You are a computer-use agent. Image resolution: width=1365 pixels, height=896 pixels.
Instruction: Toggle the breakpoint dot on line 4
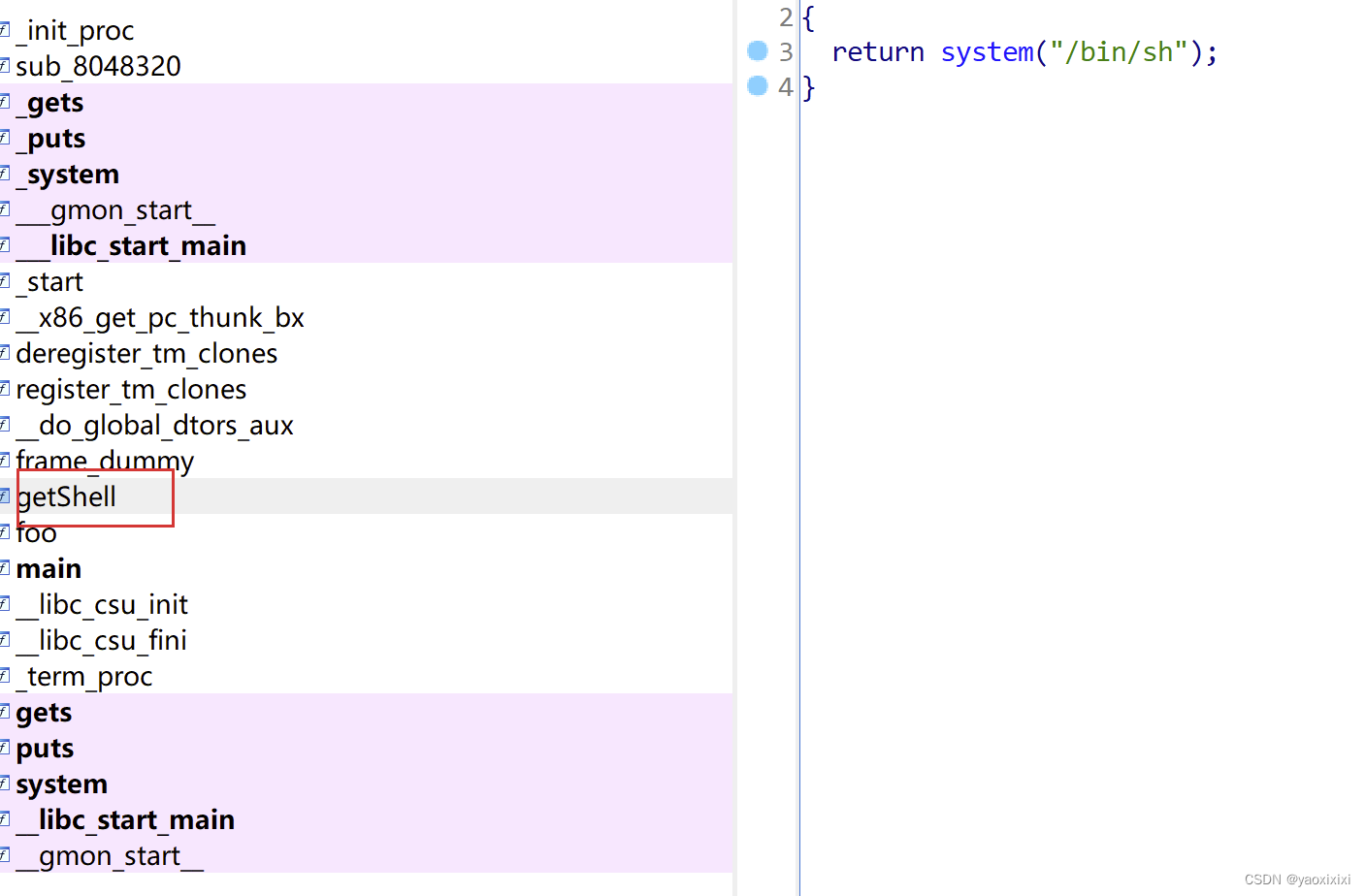758,86
